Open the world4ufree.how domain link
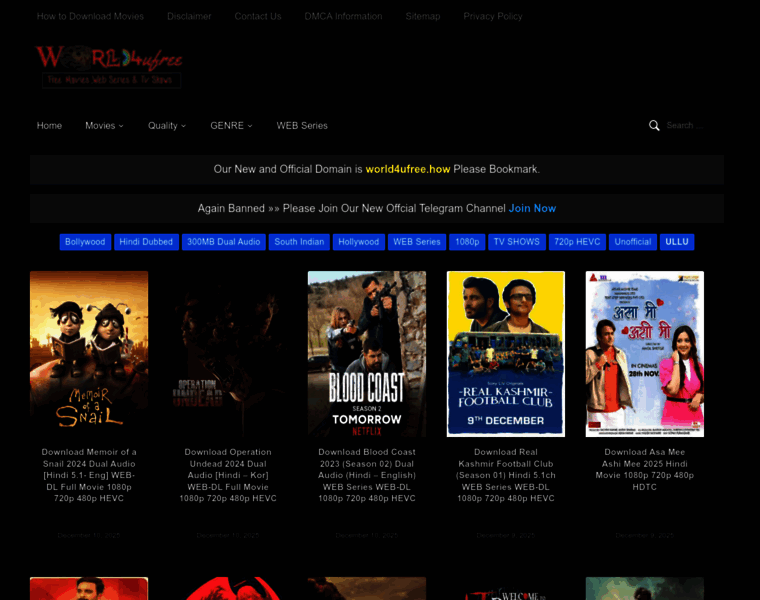760x600 pixels. (408, 169)
